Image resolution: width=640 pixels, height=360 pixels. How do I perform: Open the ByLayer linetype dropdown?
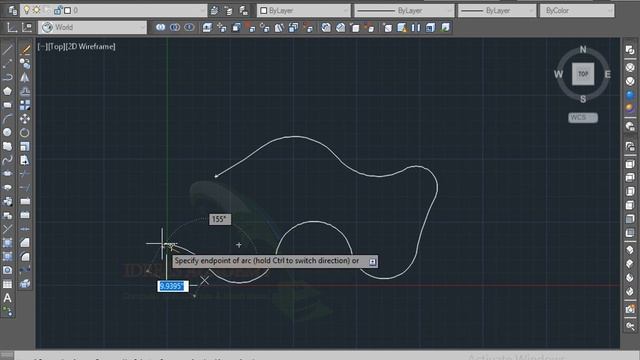point(404,11)
